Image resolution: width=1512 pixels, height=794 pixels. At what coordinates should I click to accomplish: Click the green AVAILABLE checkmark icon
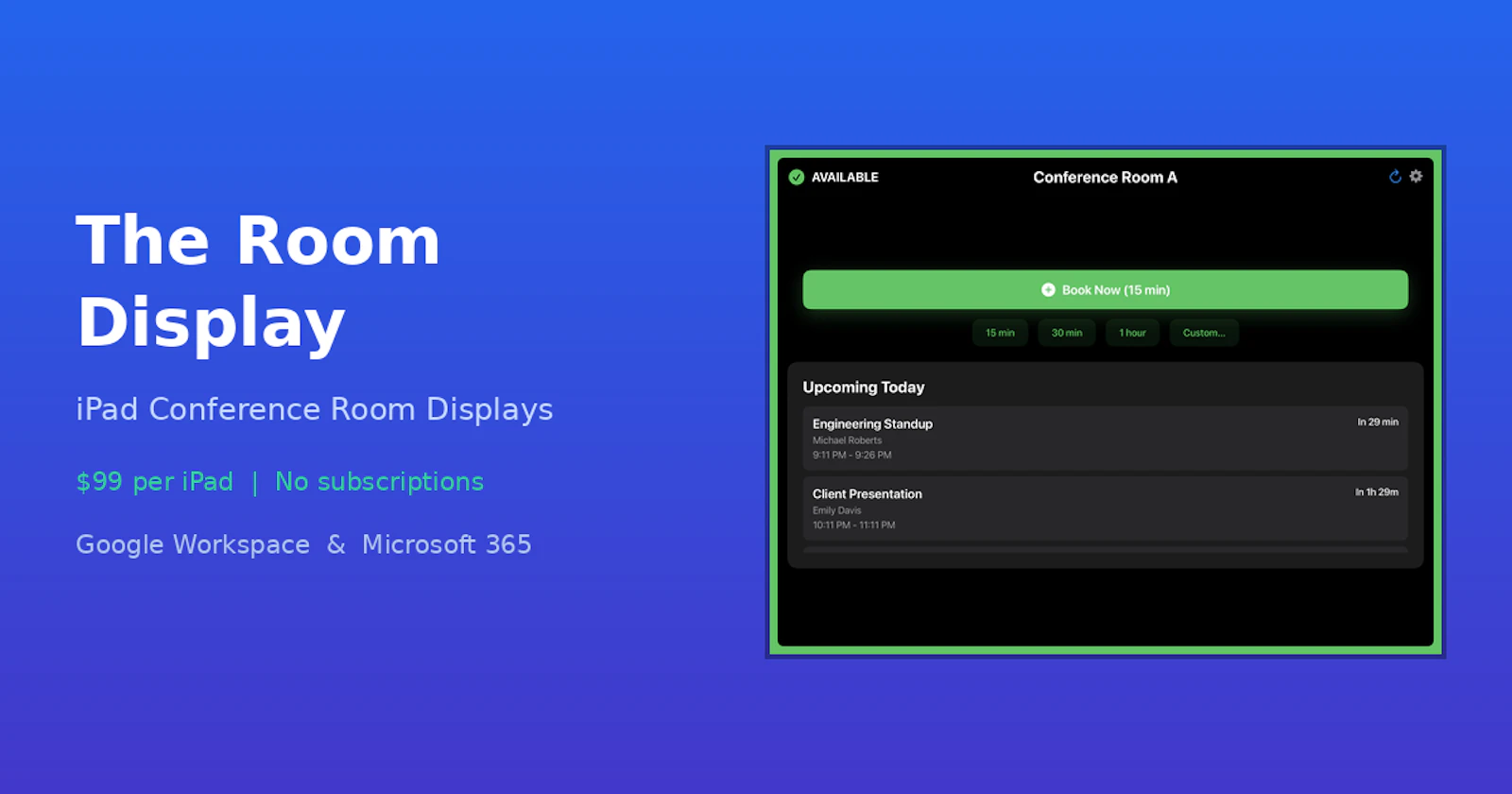pyautogui.click(x=797, y=177)
